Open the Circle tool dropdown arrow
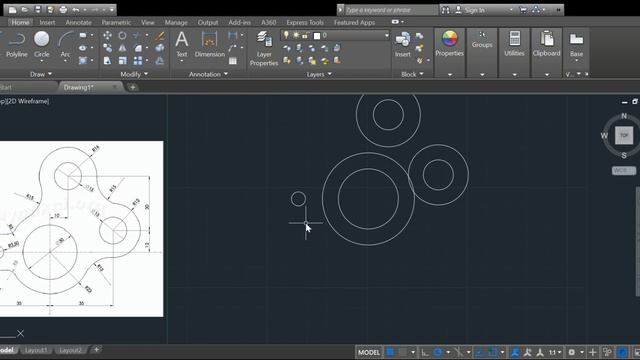Viewport: 640px width, 360px height. [42, 61]
